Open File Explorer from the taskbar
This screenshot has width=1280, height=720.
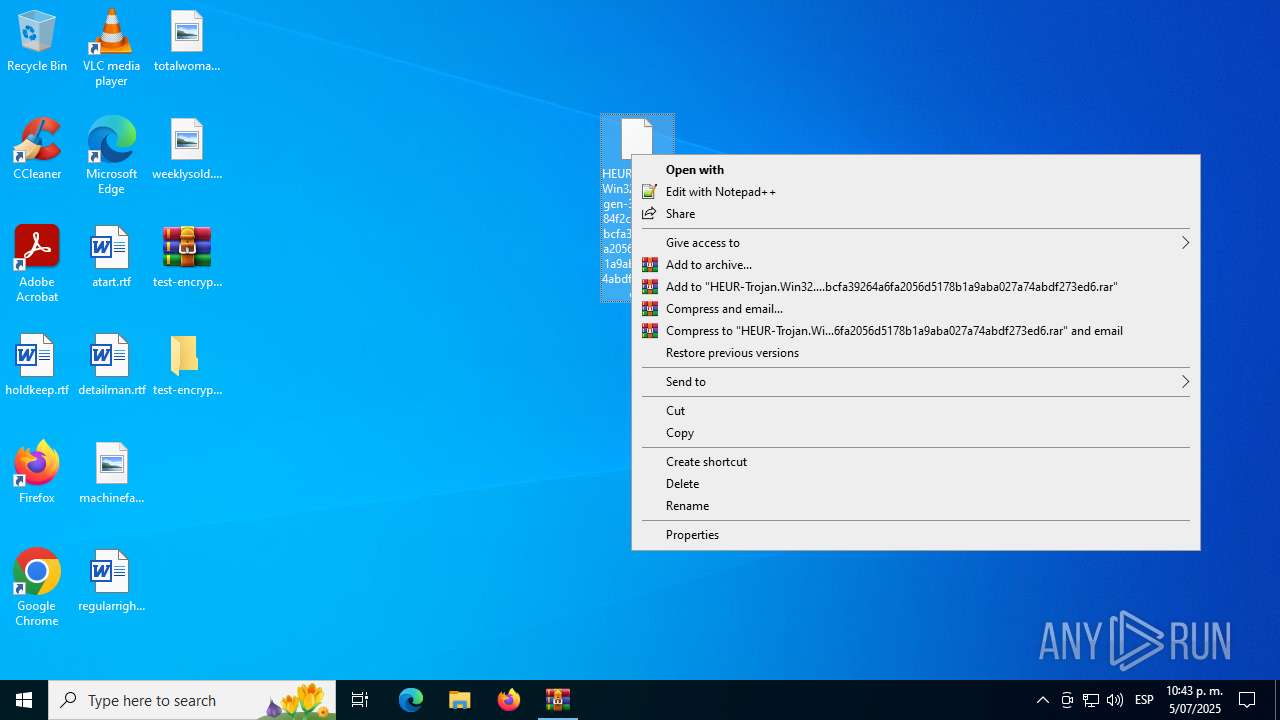(x=460, y=700)
